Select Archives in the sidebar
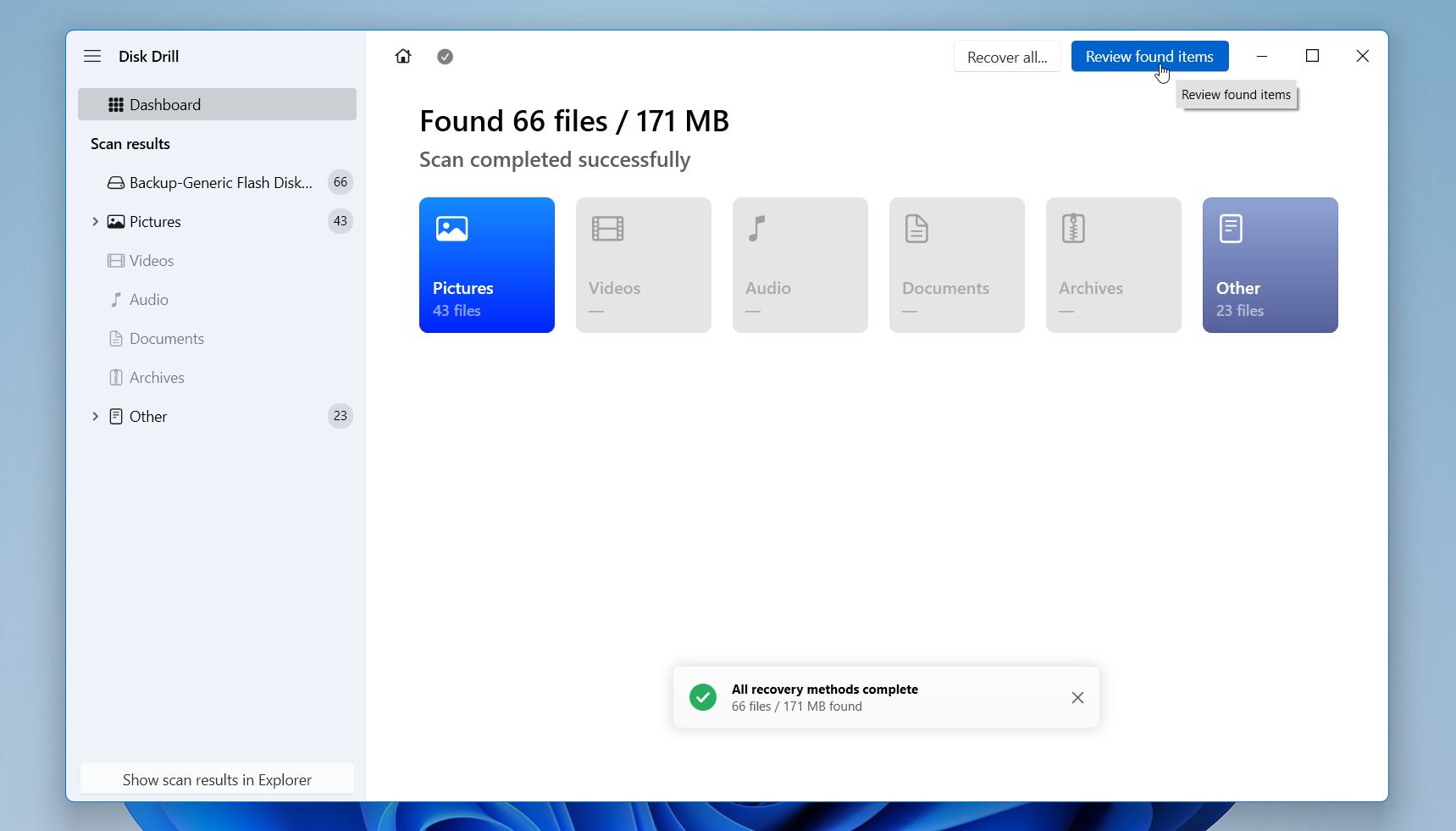This screenshot has height=831, width=1456. (217, 377)
